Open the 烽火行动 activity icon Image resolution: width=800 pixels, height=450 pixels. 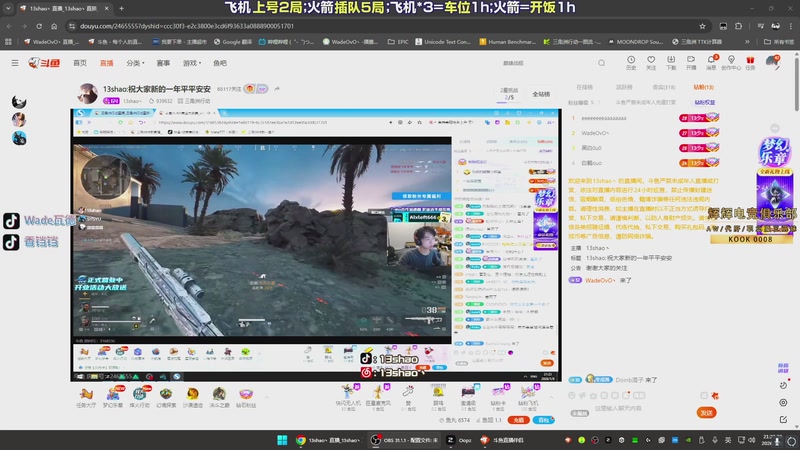click(x=139, y=397)
